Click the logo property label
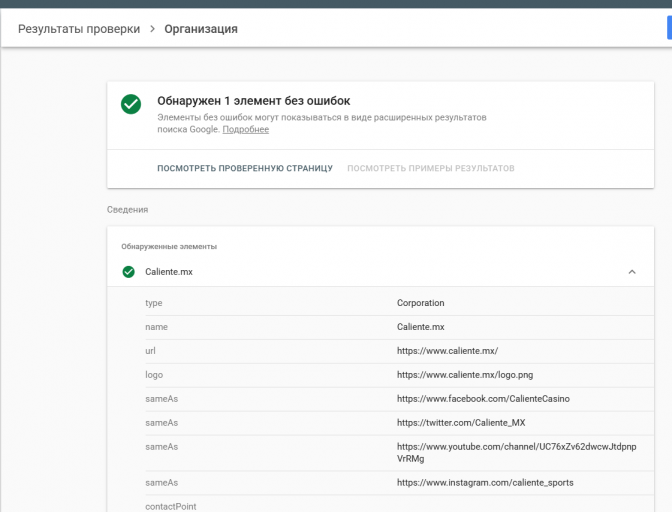The image size is (672, 512). click(x=154, y=375)
